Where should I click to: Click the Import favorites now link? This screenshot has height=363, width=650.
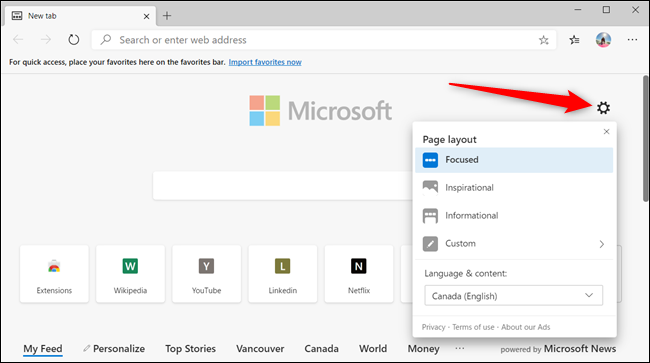point(265,62)
